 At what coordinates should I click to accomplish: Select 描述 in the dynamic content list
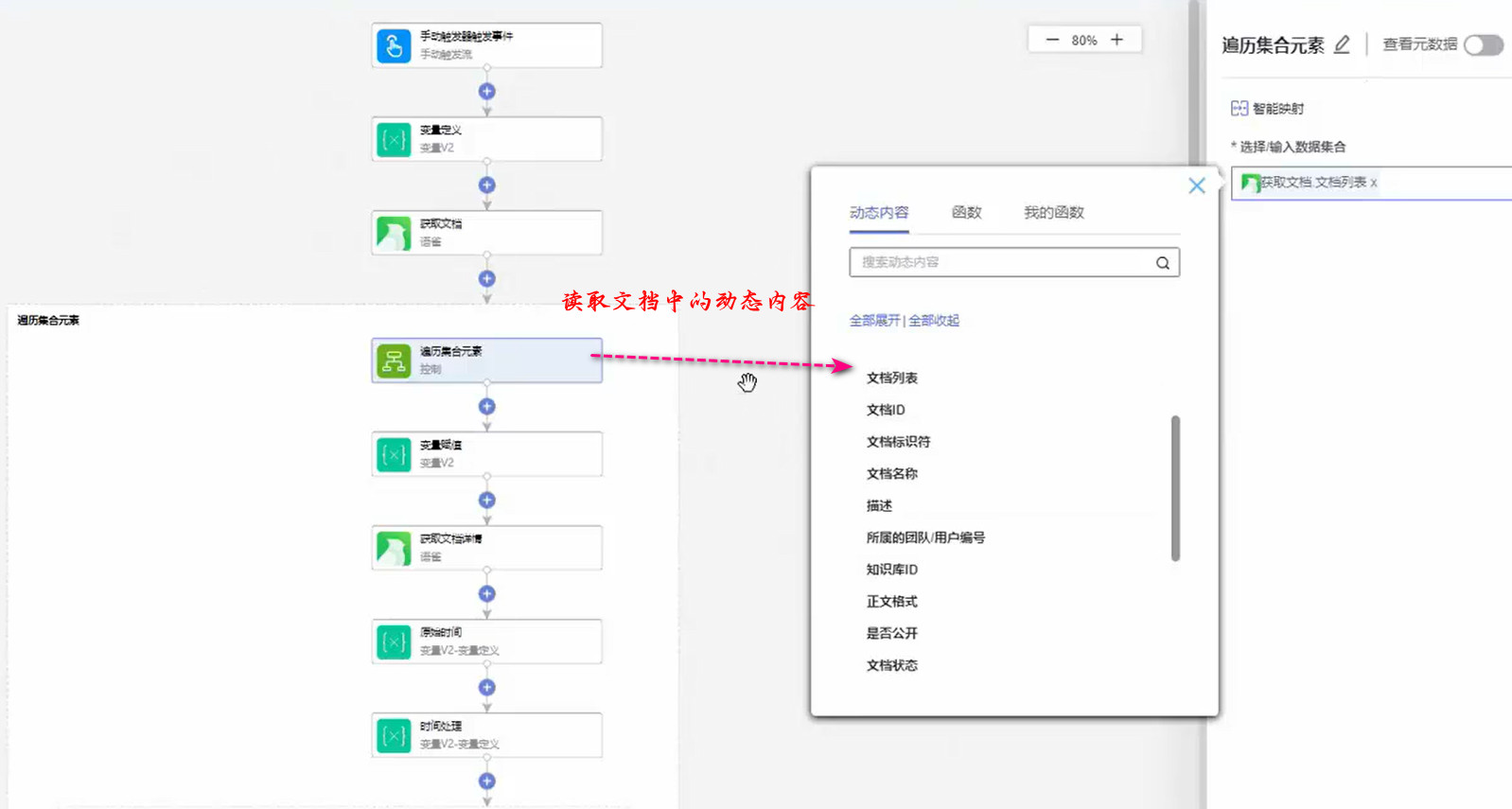coord(879,506)
